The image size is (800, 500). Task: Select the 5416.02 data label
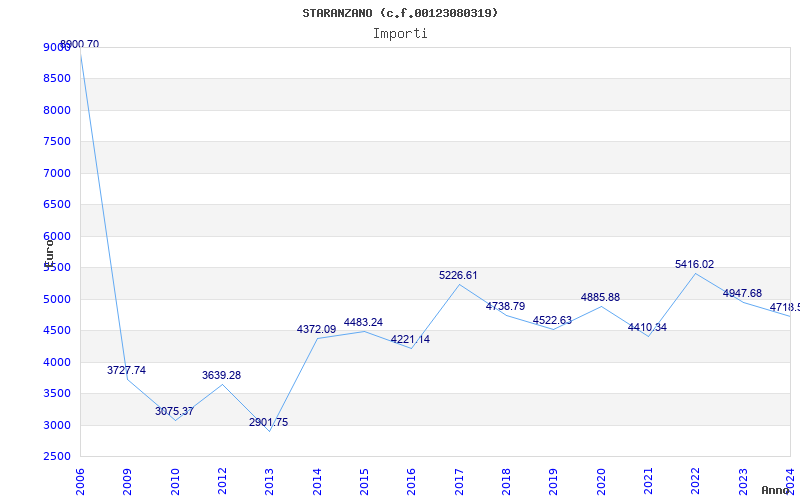tap(694, 264)
